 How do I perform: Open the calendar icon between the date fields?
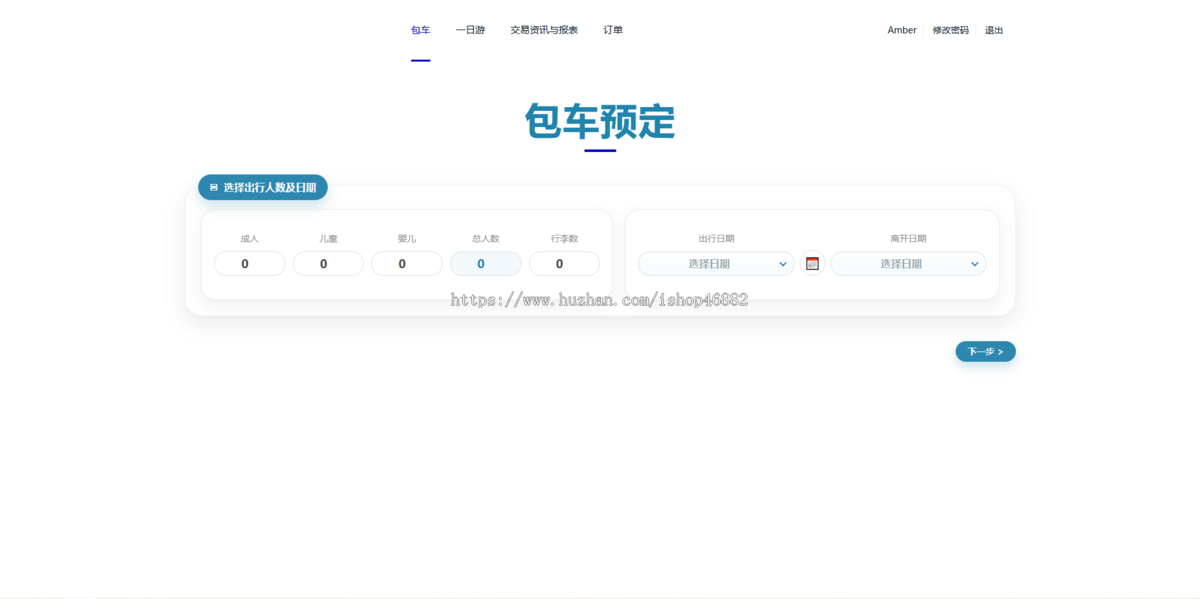(x=812, y=264)
